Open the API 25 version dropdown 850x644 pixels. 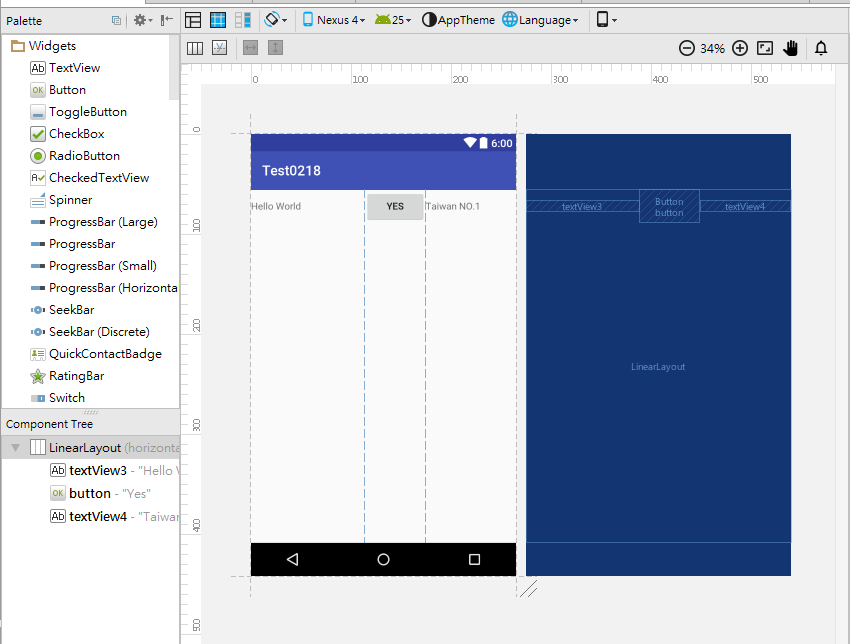coord(393,20)
